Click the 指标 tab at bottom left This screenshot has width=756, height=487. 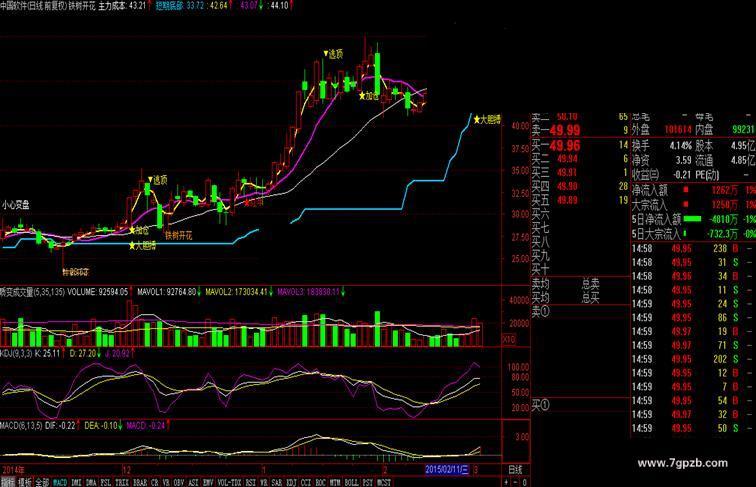click(7, 482)
